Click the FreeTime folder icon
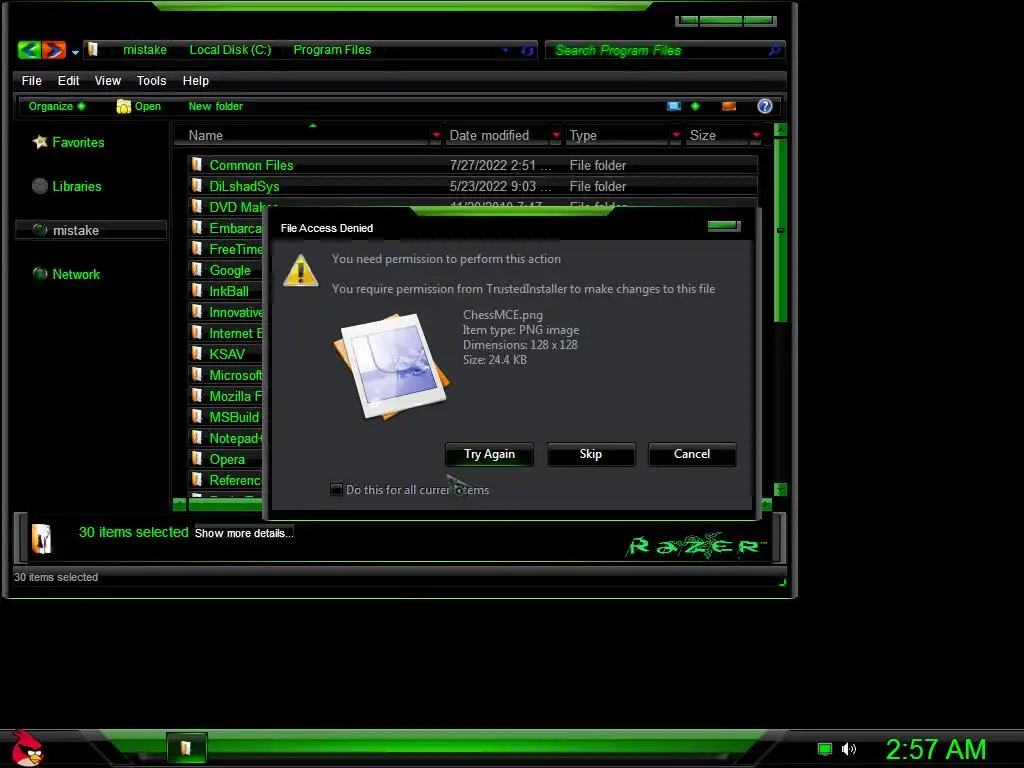 coord(197,249)
